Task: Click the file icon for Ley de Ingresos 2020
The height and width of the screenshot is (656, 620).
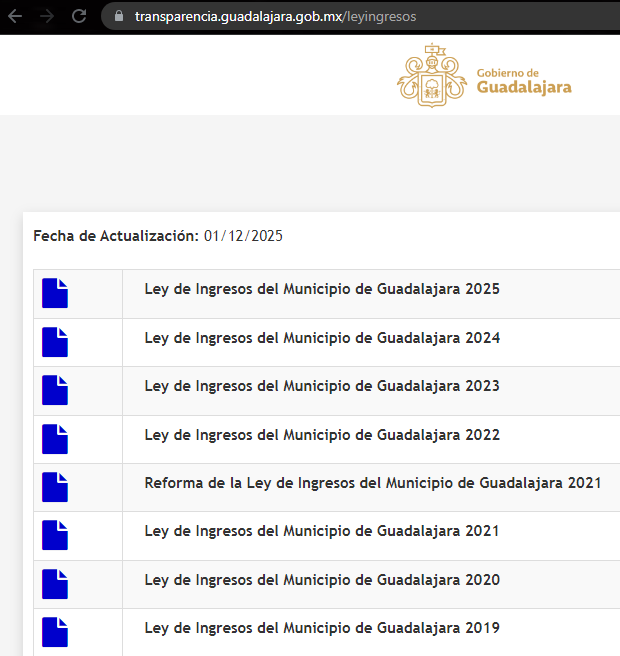Action: click(x=55, y=584)
